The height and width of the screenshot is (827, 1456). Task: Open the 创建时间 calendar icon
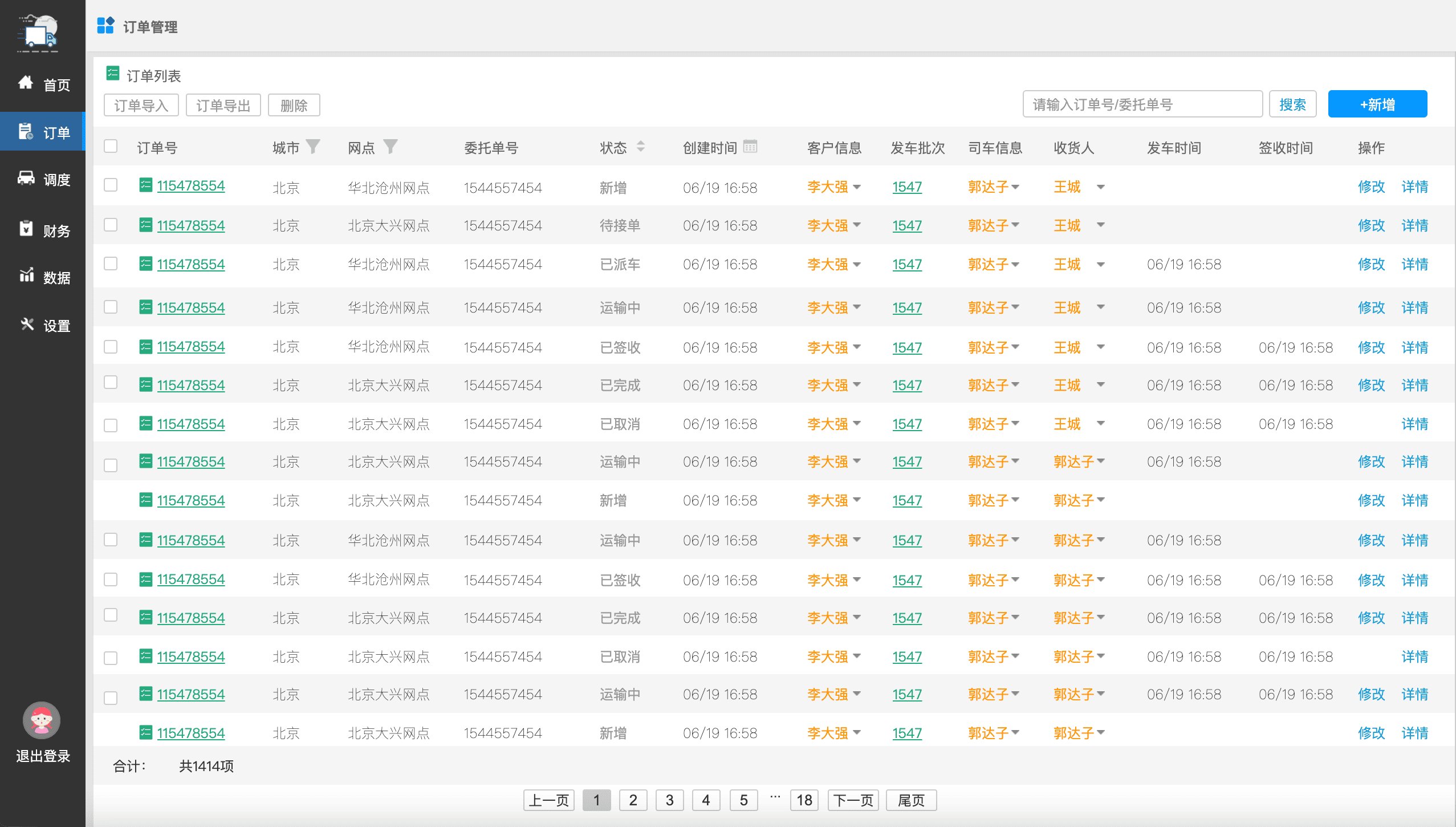click(750, 147)
